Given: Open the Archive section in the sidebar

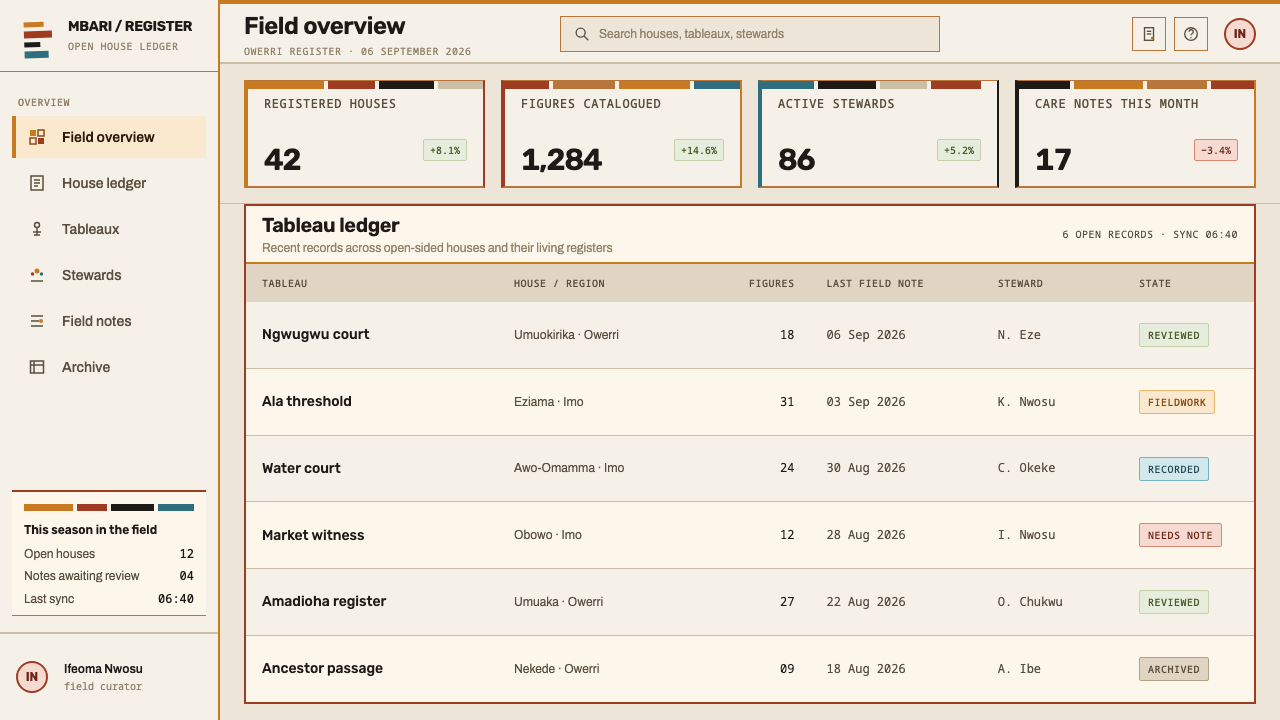Looking at the screenshot, I should coord(109,367).
